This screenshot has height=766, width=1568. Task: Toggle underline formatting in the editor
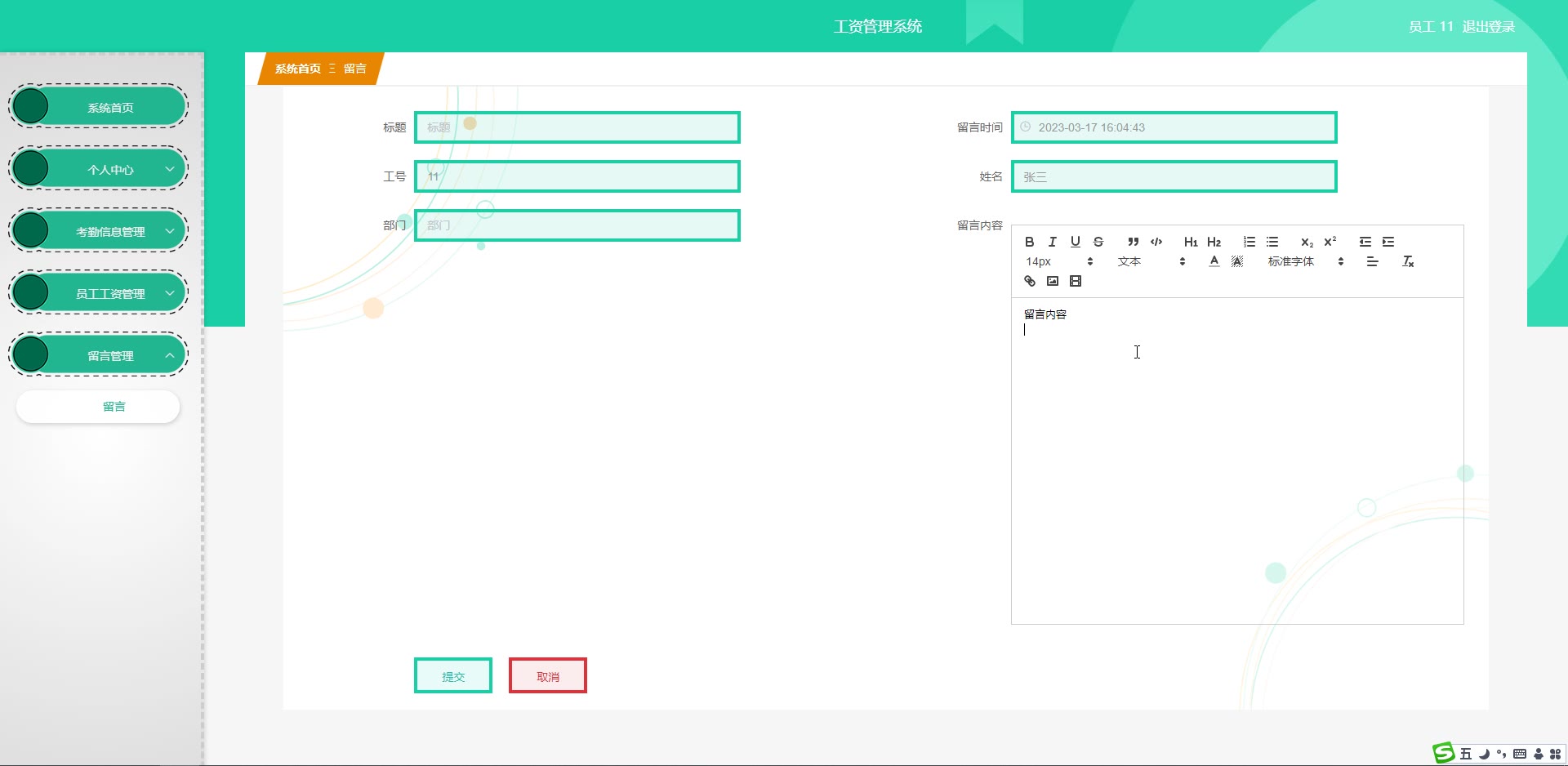[x=1075, y=242]
